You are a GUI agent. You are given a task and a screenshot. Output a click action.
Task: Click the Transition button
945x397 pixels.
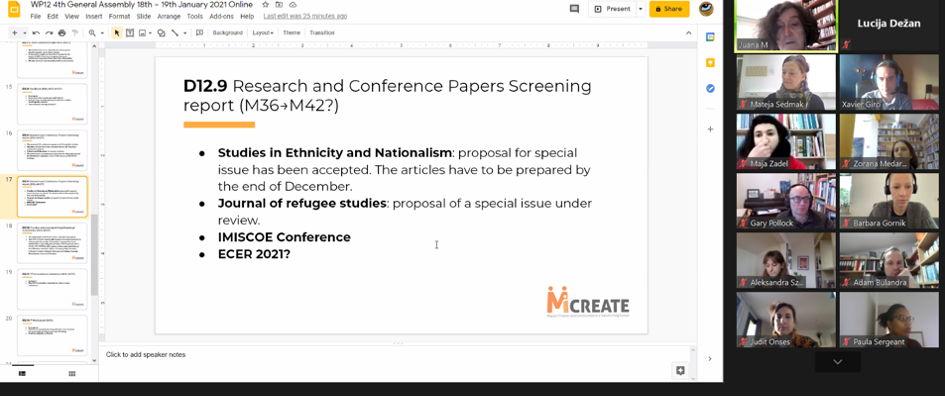click(322, 33)
